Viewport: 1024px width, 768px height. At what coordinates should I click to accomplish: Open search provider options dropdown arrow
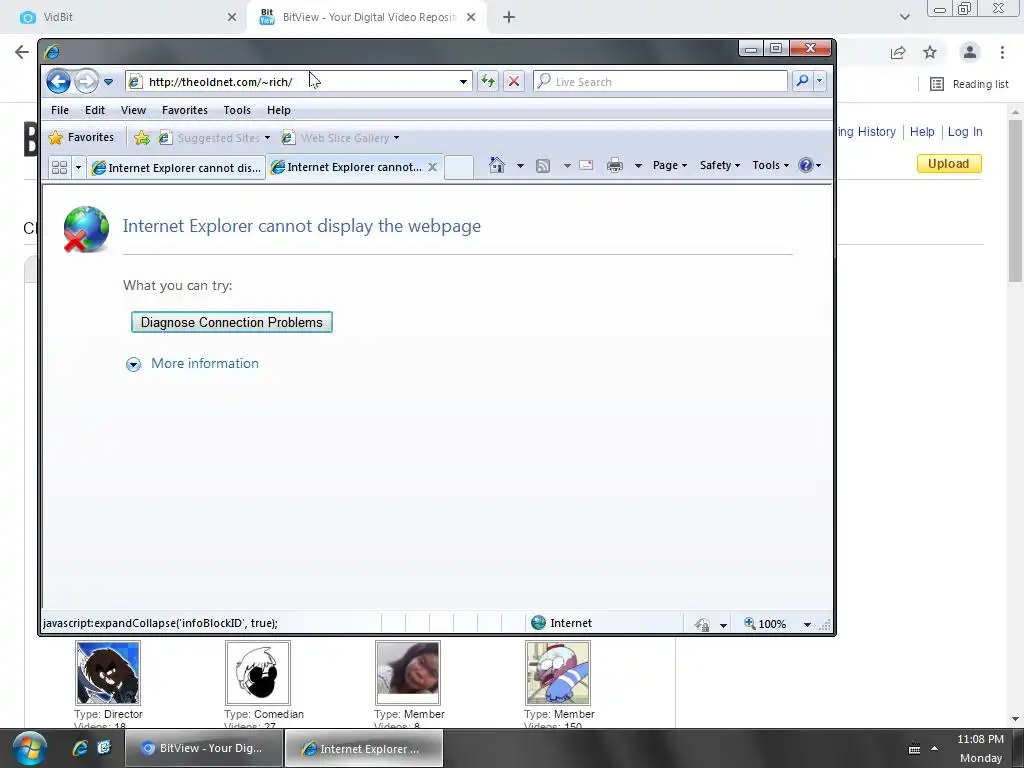(820, 81)
